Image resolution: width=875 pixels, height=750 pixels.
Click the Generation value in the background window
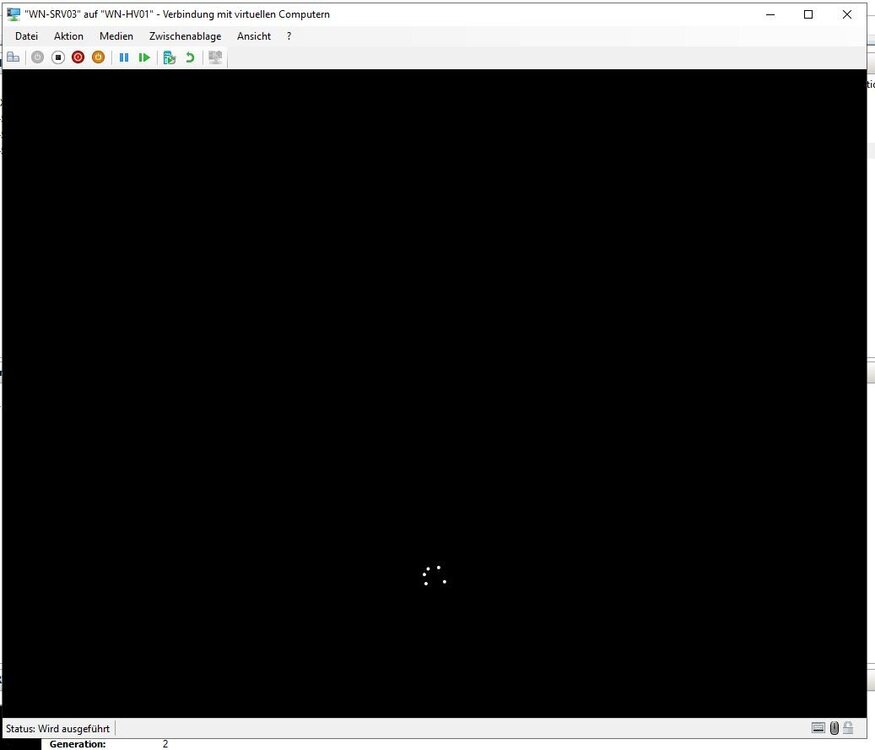163,743
